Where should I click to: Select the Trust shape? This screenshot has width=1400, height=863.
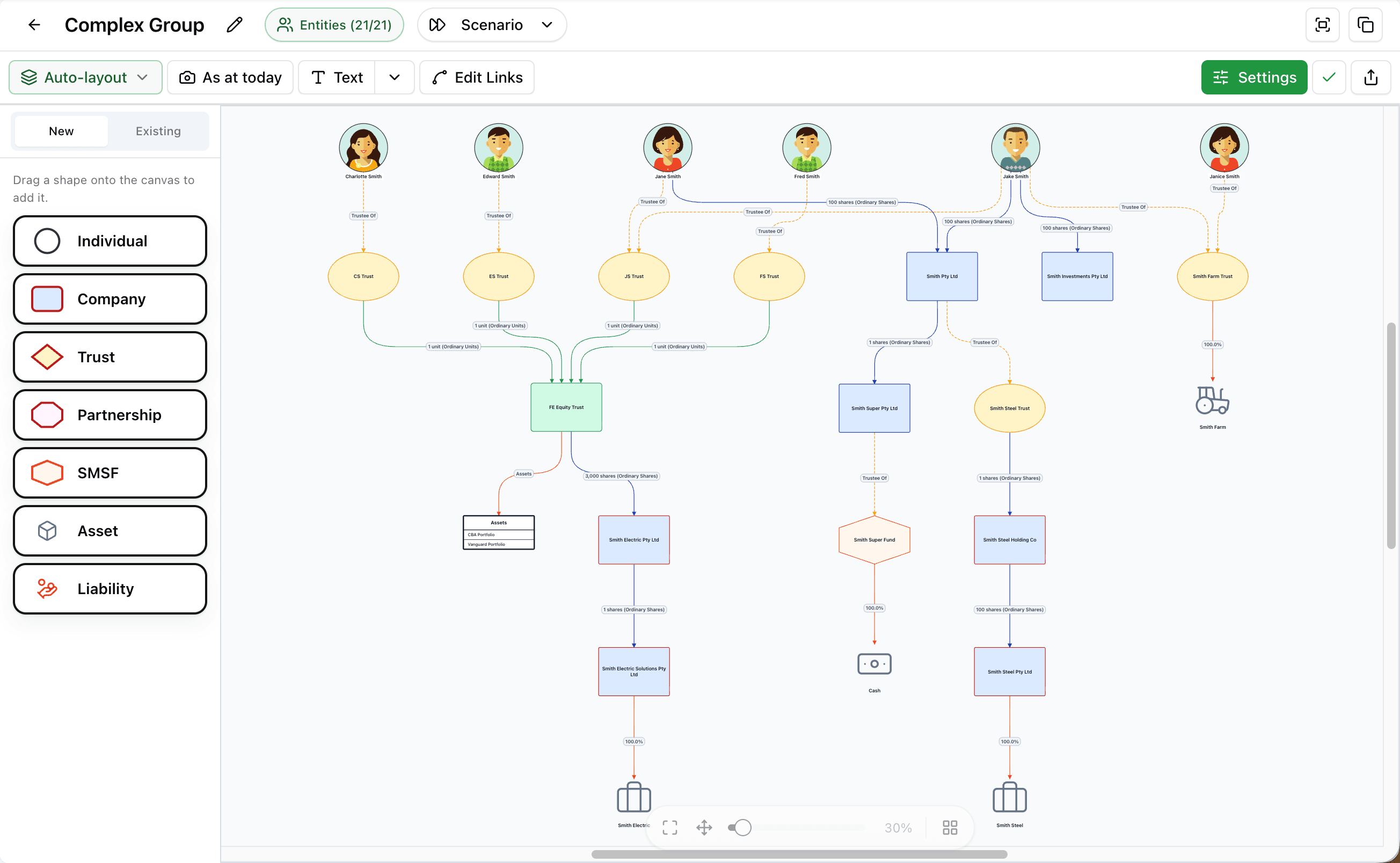point(110,357)
